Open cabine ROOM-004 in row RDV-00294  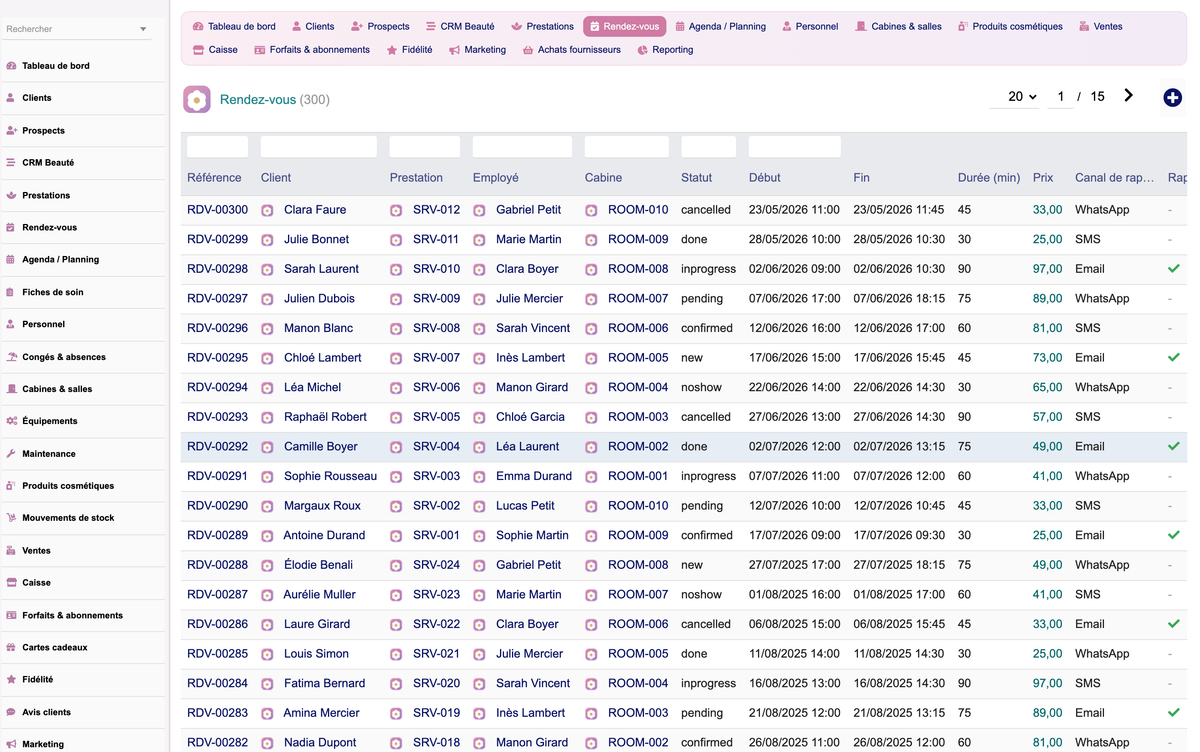(638, 387)
